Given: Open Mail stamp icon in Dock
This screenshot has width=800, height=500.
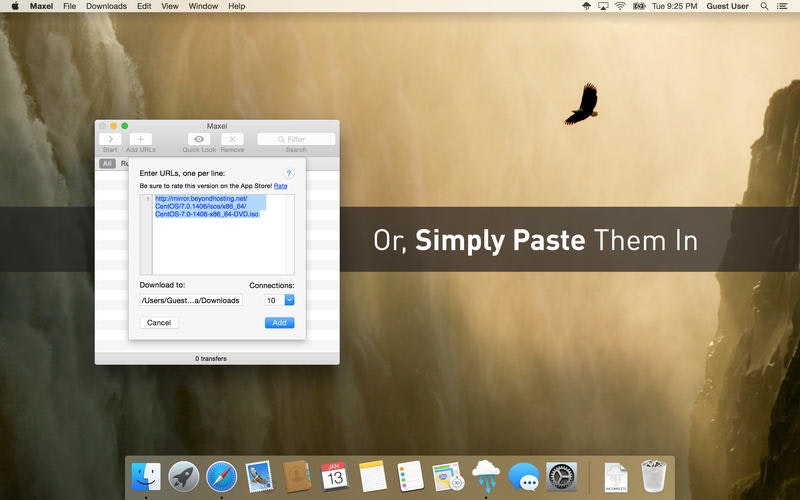Looking at the screenshot, I should tap(259, 477).
